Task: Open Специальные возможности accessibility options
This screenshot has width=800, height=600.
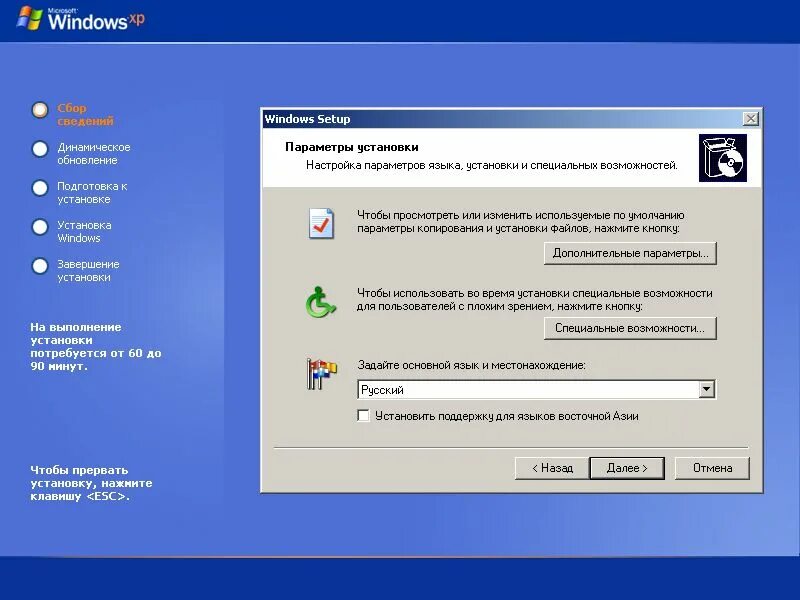Action: click(x=630, y=328)
